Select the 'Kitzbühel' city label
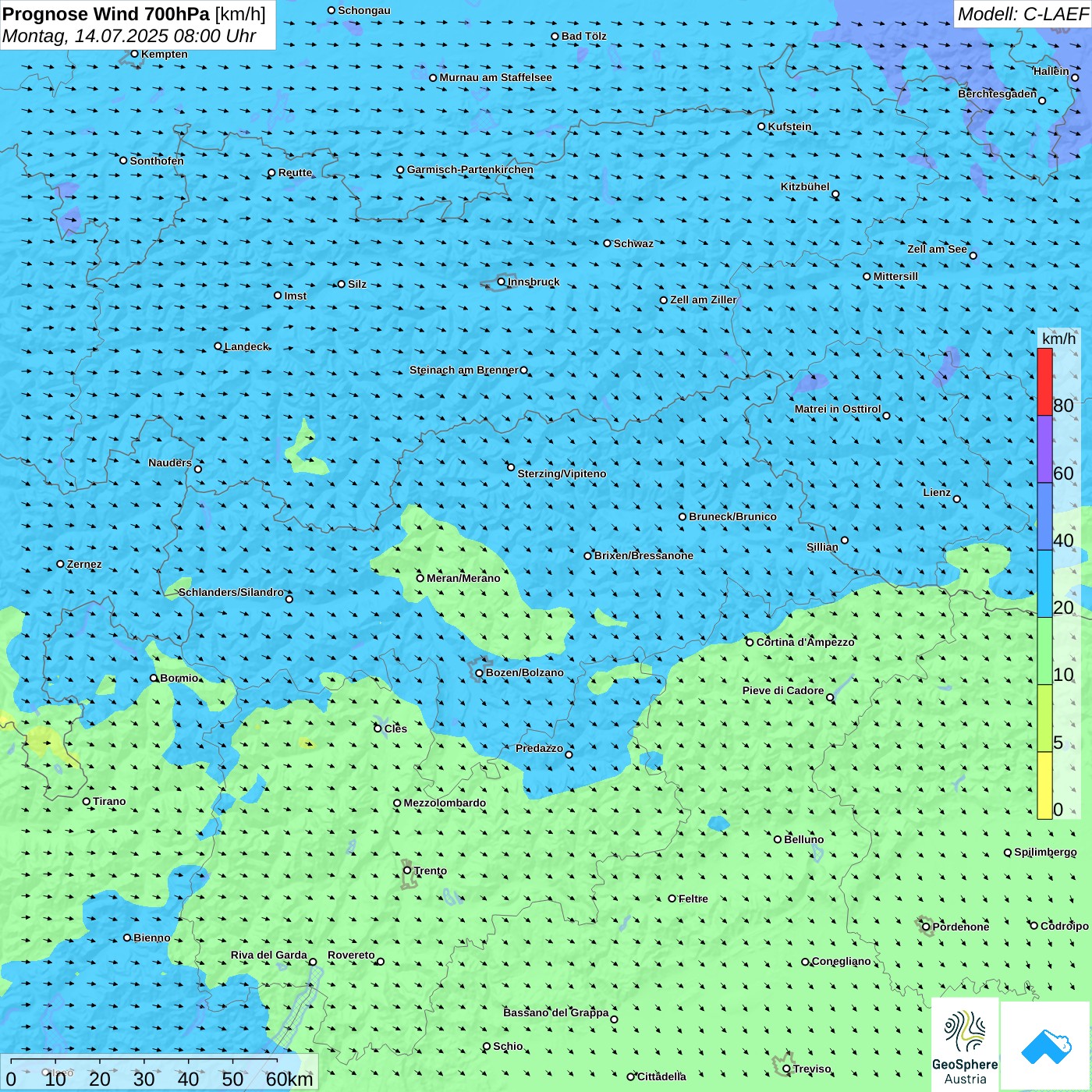Image resolution: width=1092 pixels, height=1092 pixels. (805, 186)
